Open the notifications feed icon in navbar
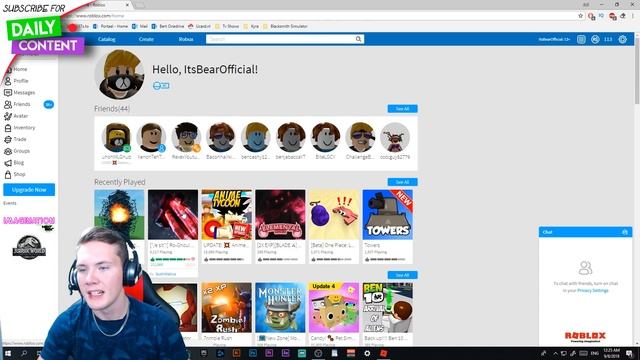Screen dimensions: 640x360 581,39
